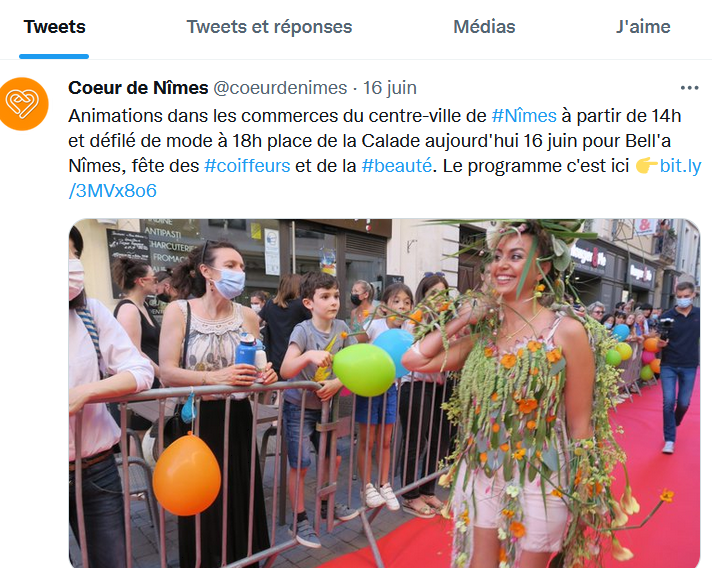The image size is (712, 568).
Task: Open the #Nîmes hashtag
Action: pos(524,116)
